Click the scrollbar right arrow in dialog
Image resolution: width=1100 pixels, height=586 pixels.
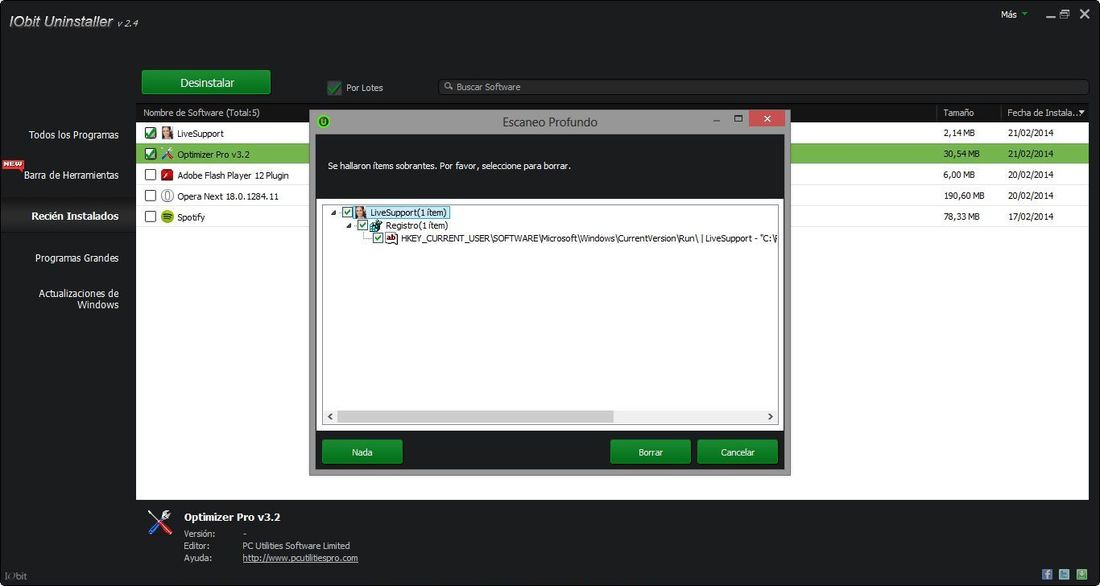tap(770, 417)
